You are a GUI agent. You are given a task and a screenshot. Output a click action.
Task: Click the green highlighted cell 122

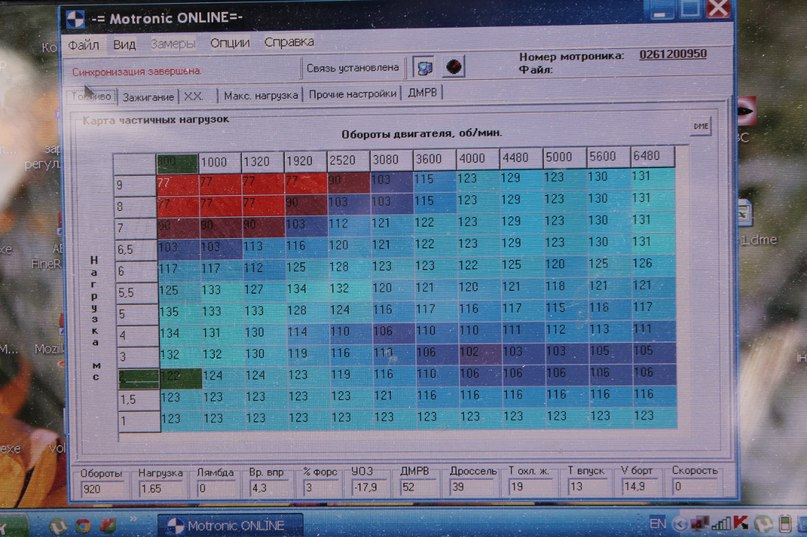pyautogui.click(x=181, y=377)
